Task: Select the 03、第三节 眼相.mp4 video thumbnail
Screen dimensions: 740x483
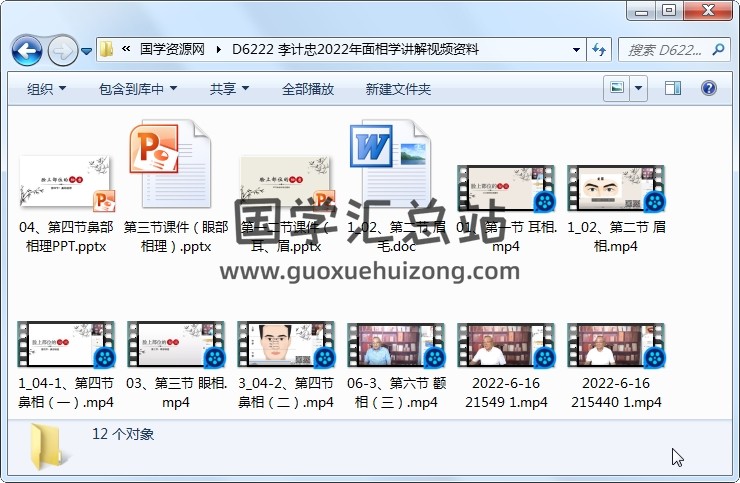Action: click(177, 345)
